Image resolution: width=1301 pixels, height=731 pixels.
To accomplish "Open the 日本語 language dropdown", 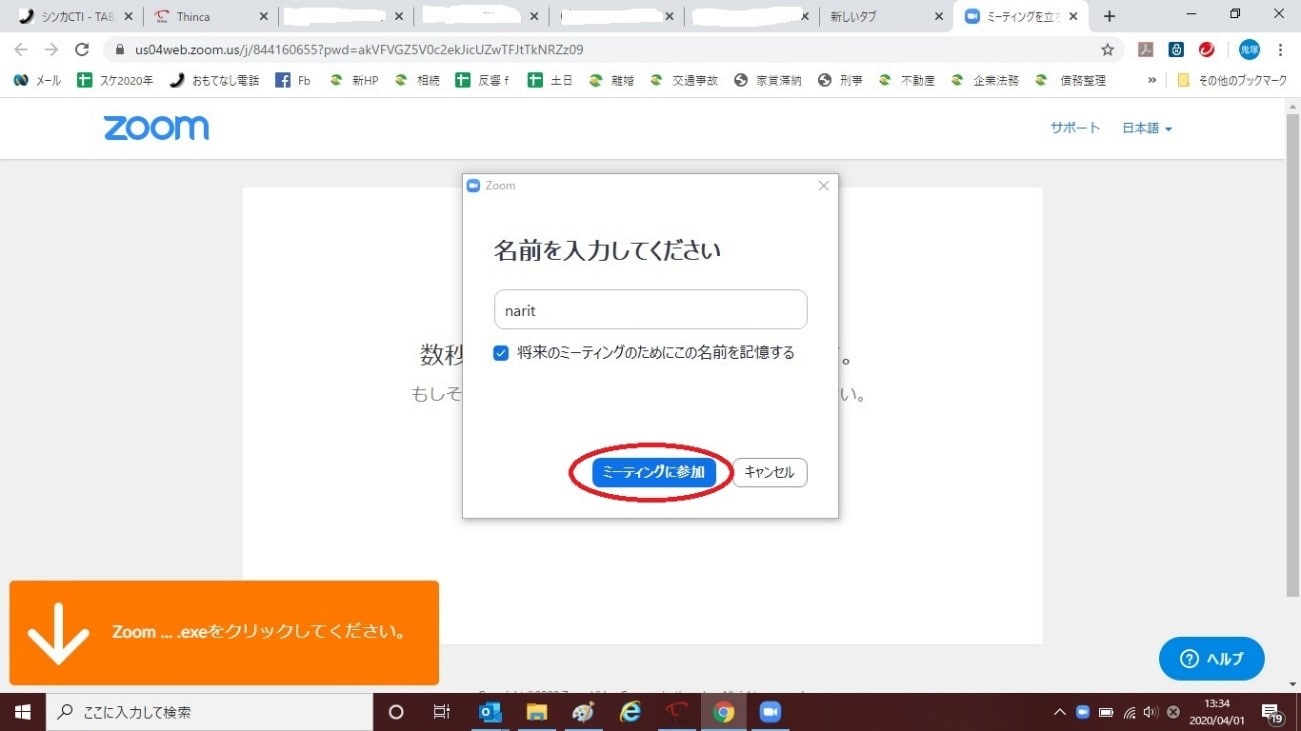I will pos(1146,128).
